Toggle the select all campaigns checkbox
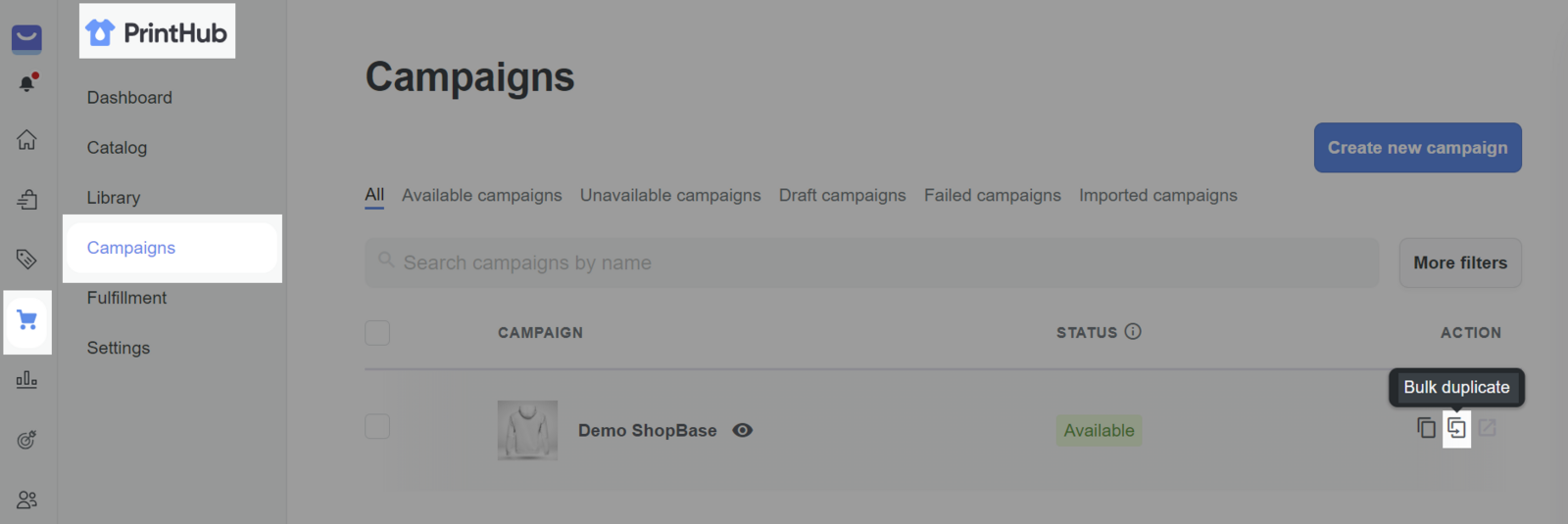This screenshot has width=1568, height=524. [x=377, y=333]
